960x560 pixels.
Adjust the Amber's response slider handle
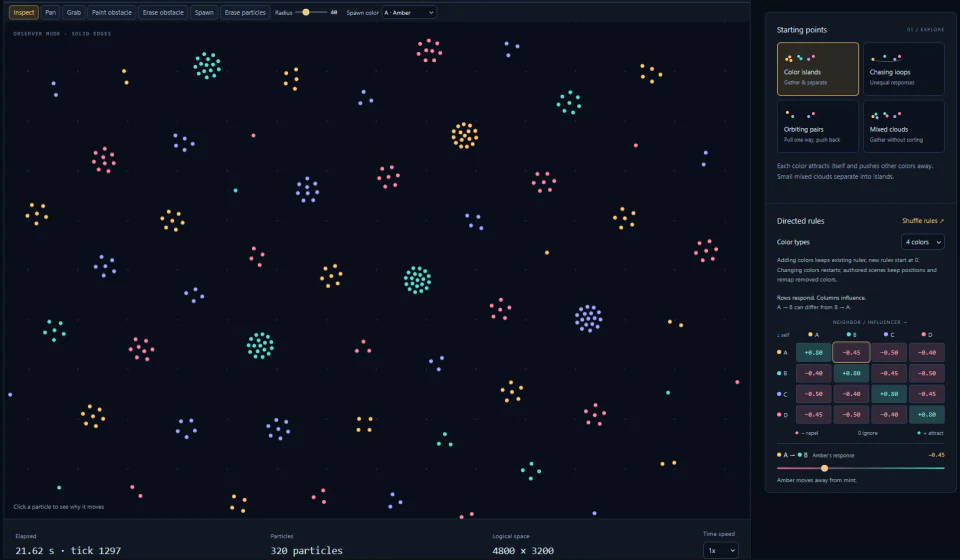pos(825,468)
